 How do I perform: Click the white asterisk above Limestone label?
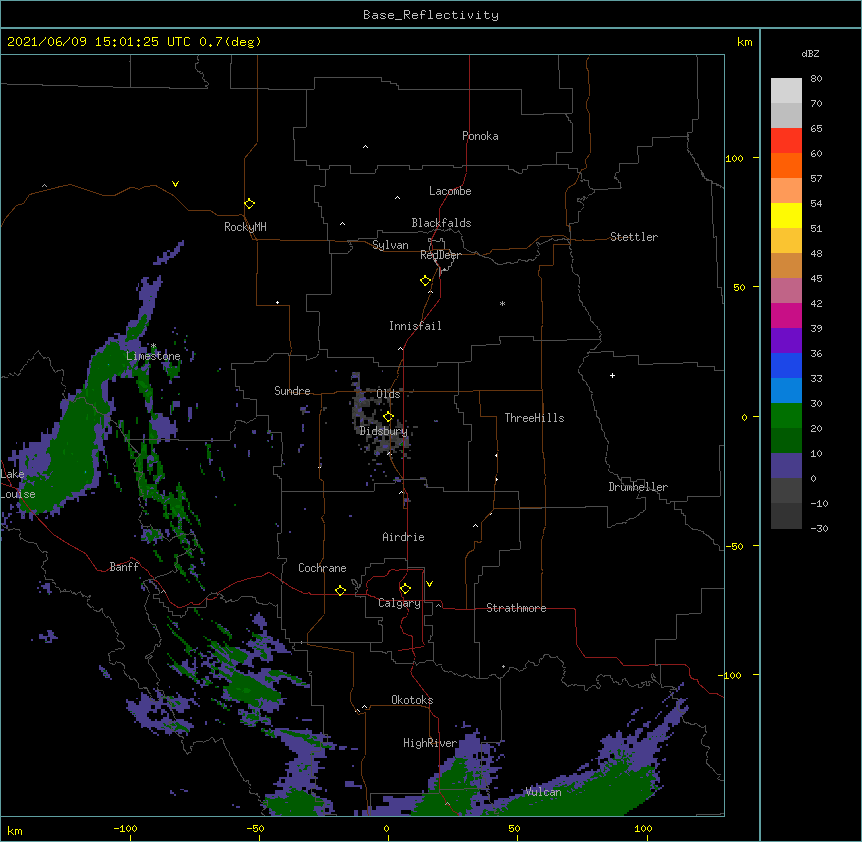click(154, 346)
